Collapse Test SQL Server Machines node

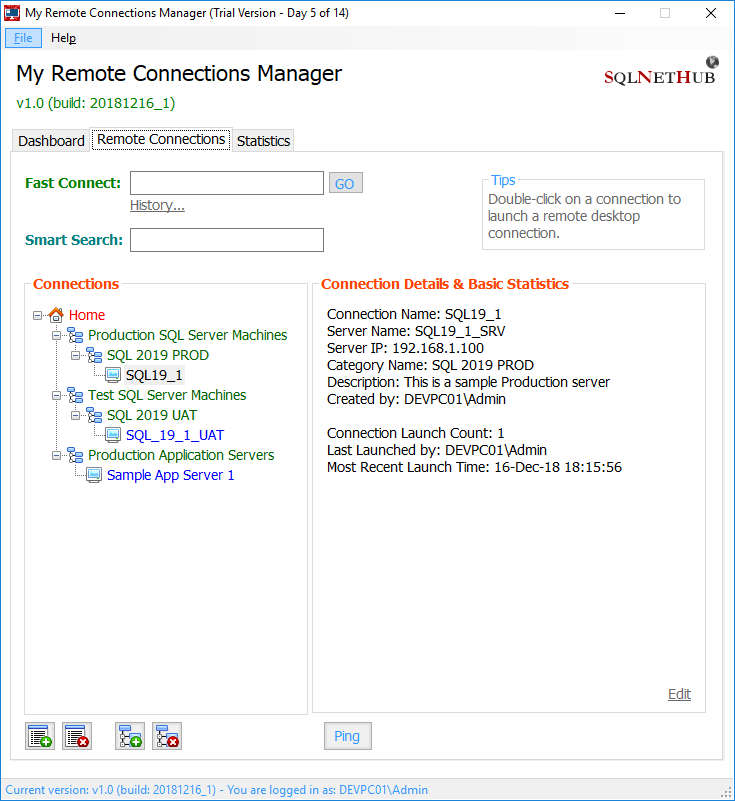56,395
